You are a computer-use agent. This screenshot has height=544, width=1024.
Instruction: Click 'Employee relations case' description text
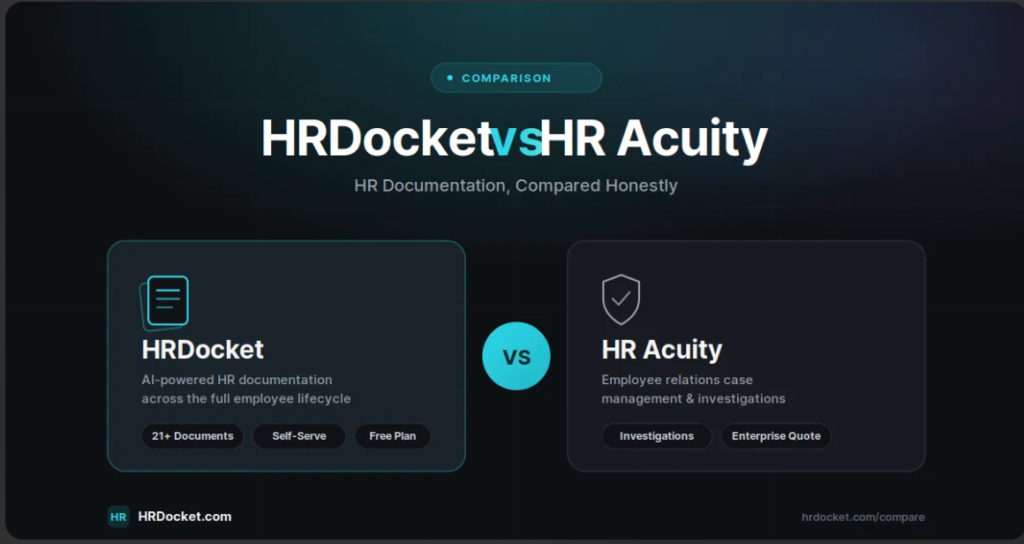677,379
